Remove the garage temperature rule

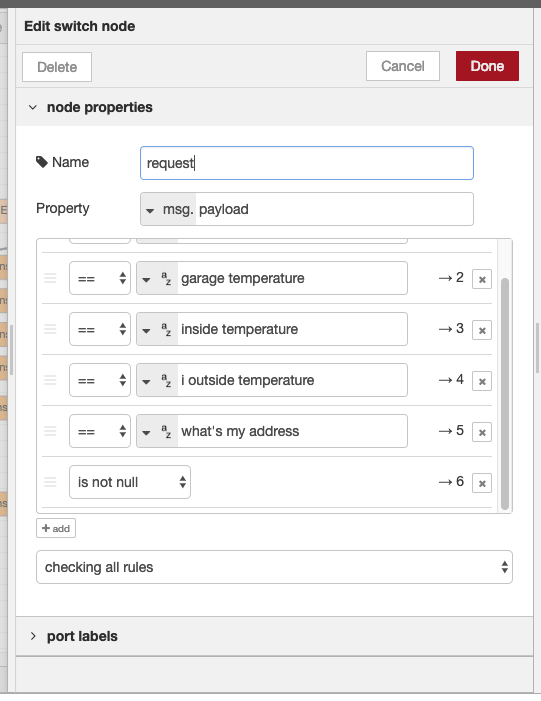click(x=482, y=279)
